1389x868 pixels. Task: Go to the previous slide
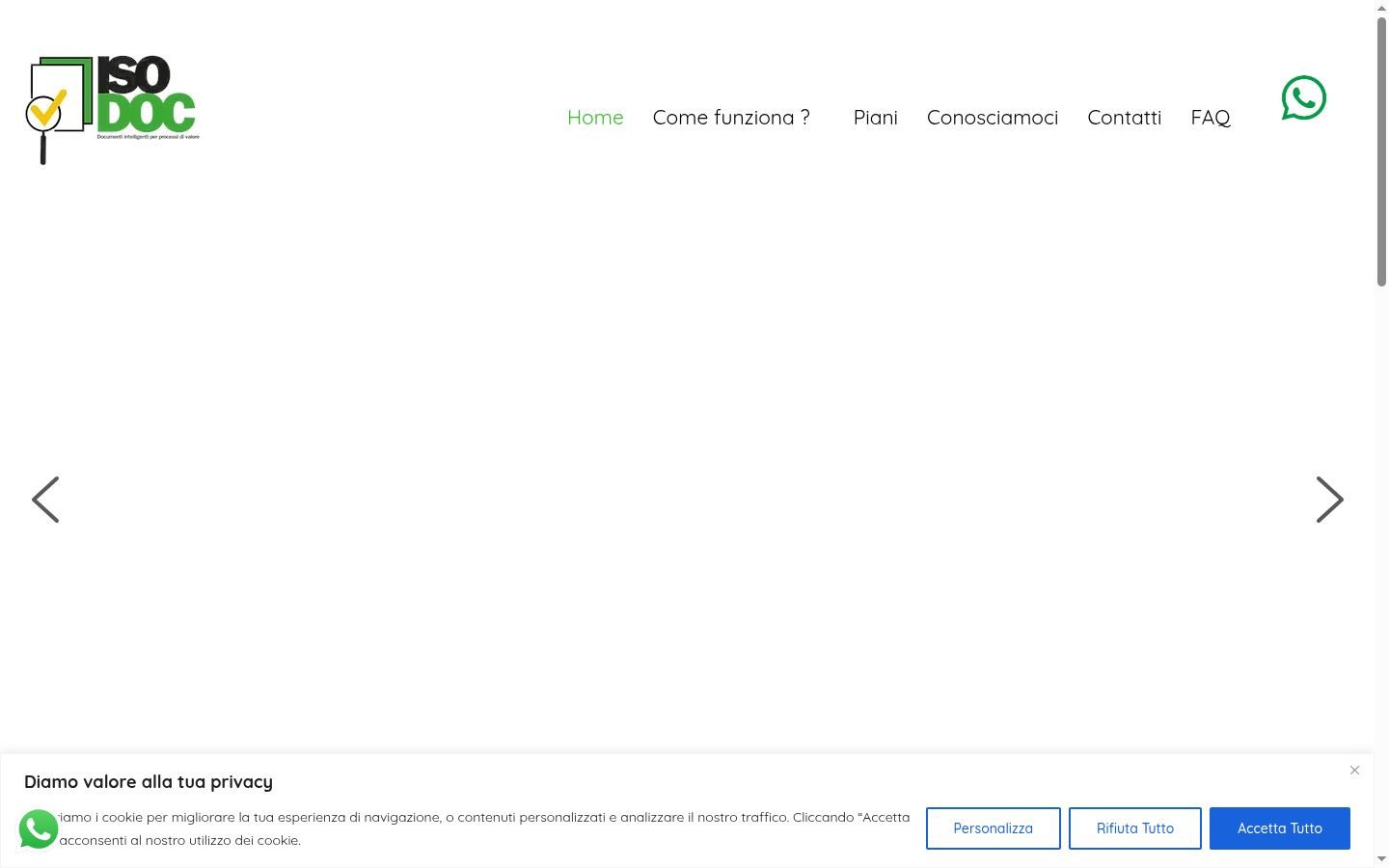point(45,500)
